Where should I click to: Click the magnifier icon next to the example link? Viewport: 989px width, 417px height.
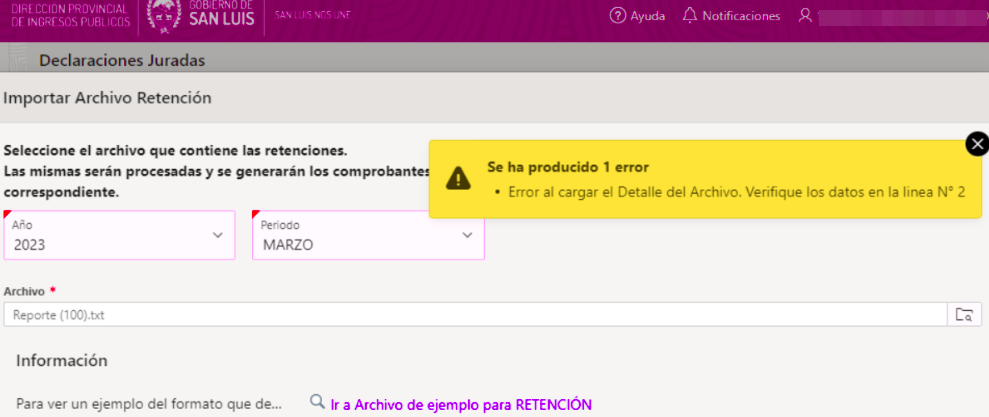pyautogui.click(x=318, y=402)
